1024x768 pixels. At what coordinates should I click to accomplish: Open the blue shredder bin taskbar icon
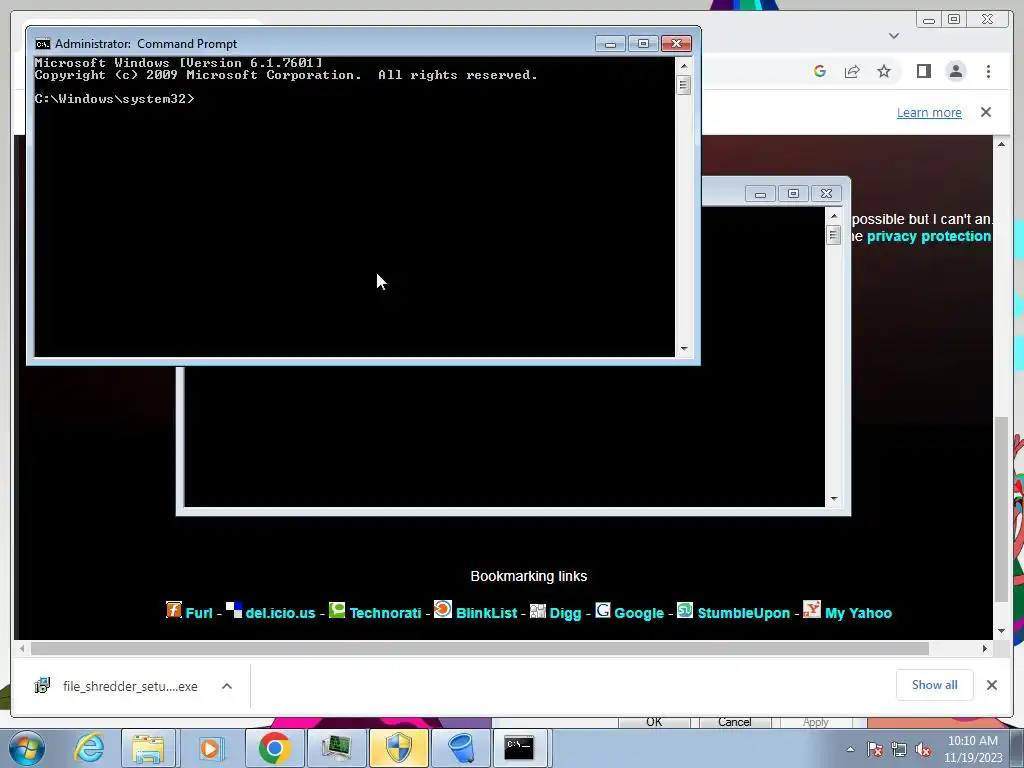pos(461,748)
